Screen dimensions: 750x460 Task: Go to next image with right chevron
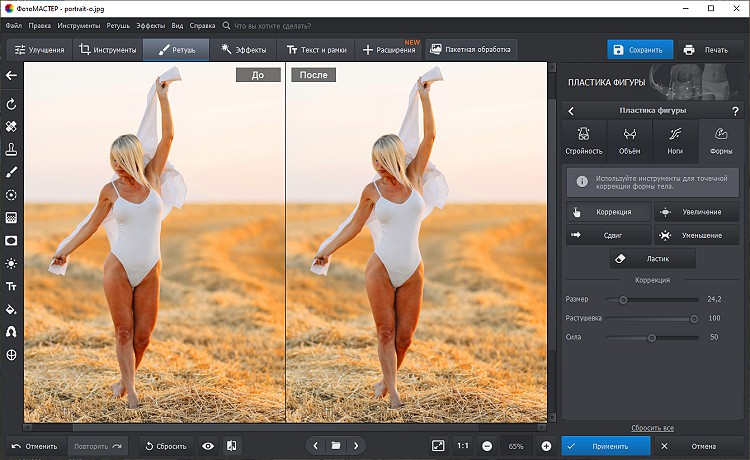[356, 445]
